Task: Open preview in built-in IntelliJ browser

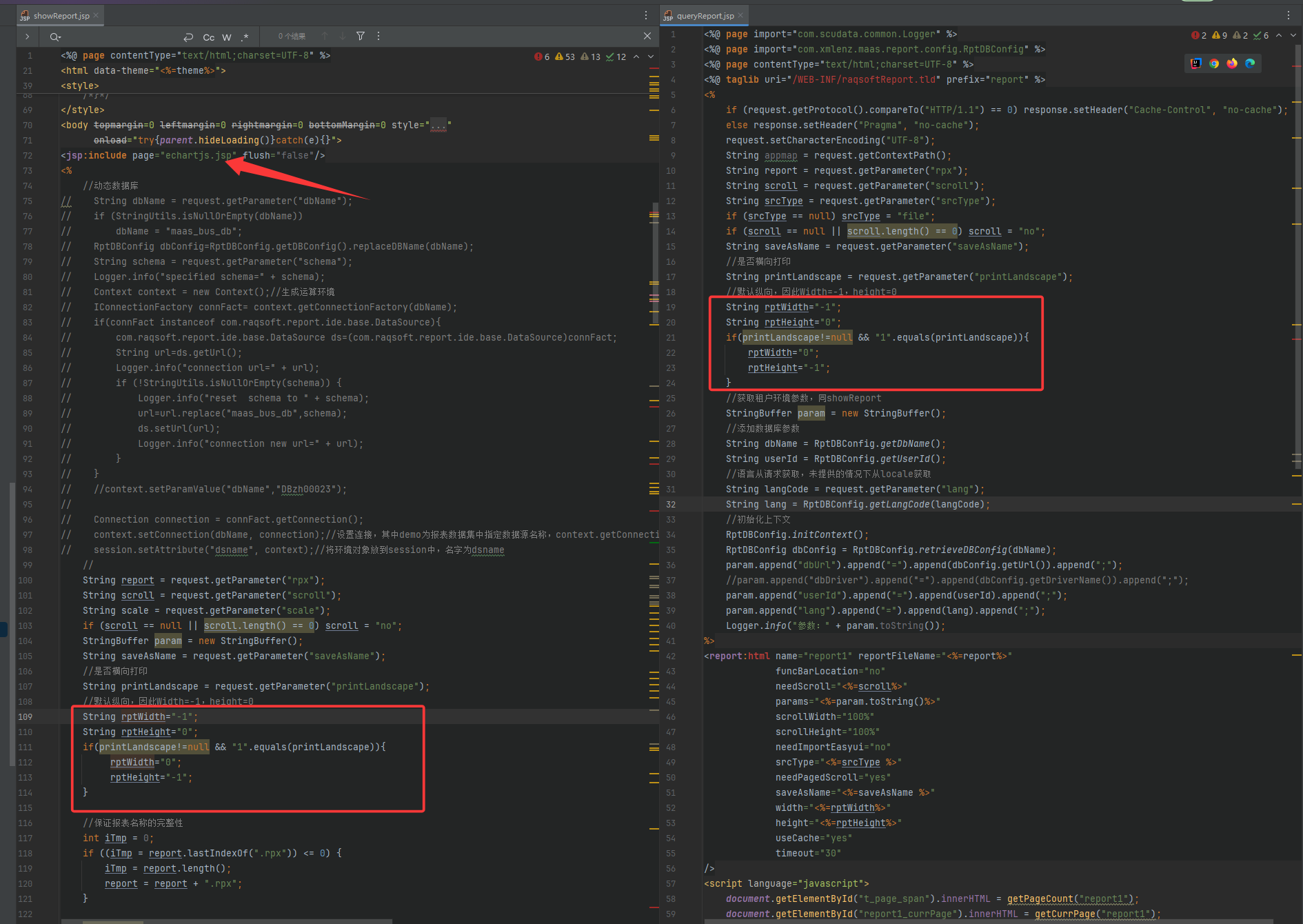Action: pos(1195,63)
